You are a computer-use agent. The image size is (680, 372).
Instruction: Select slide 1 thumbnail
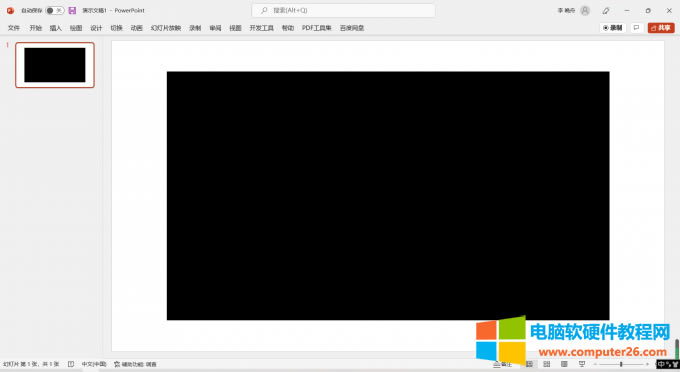tap(55, 65)
